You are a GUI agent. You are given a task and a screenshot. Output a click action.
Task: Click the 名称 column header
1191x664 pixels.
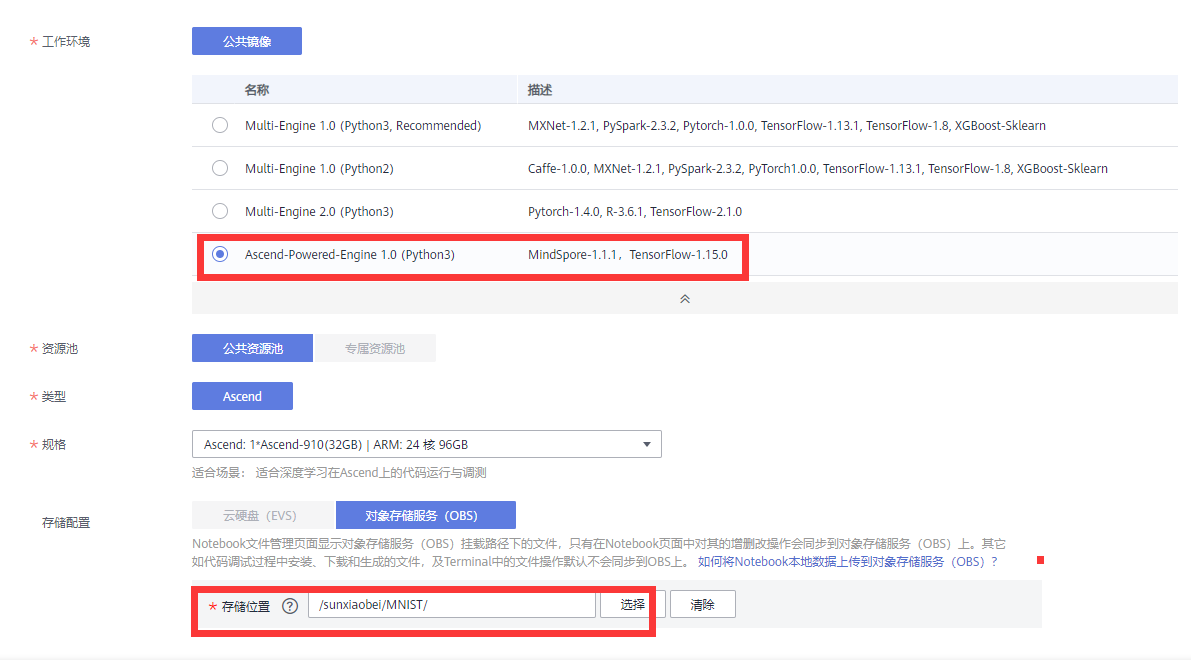257,90
